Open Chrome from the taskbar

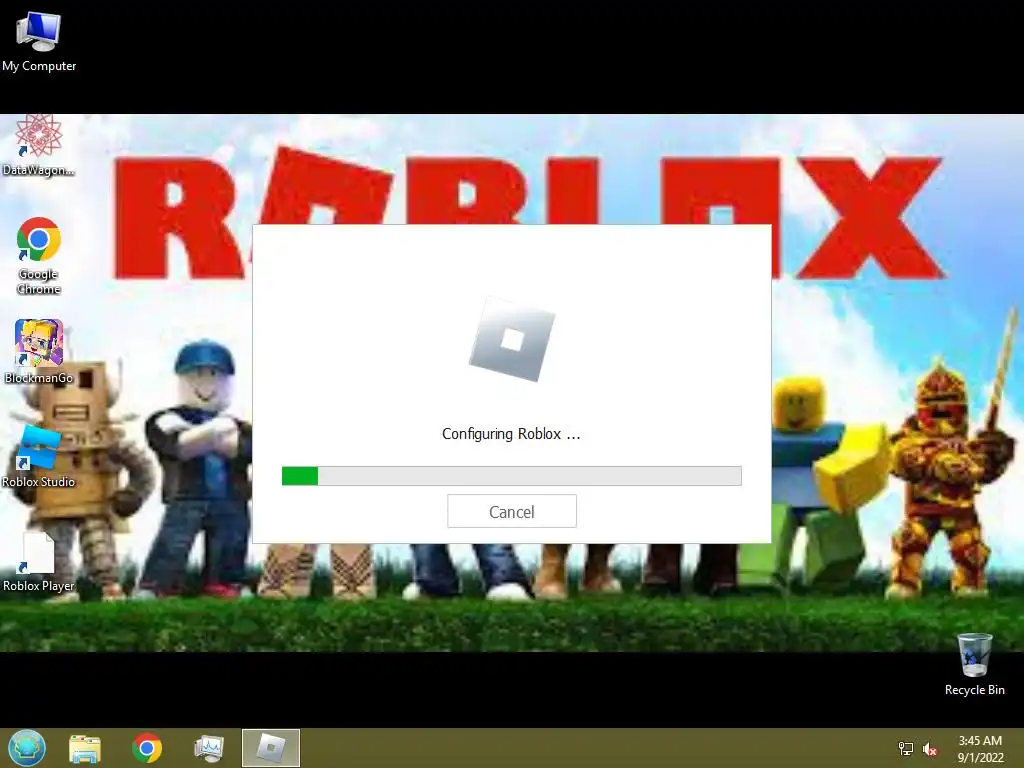147,748
